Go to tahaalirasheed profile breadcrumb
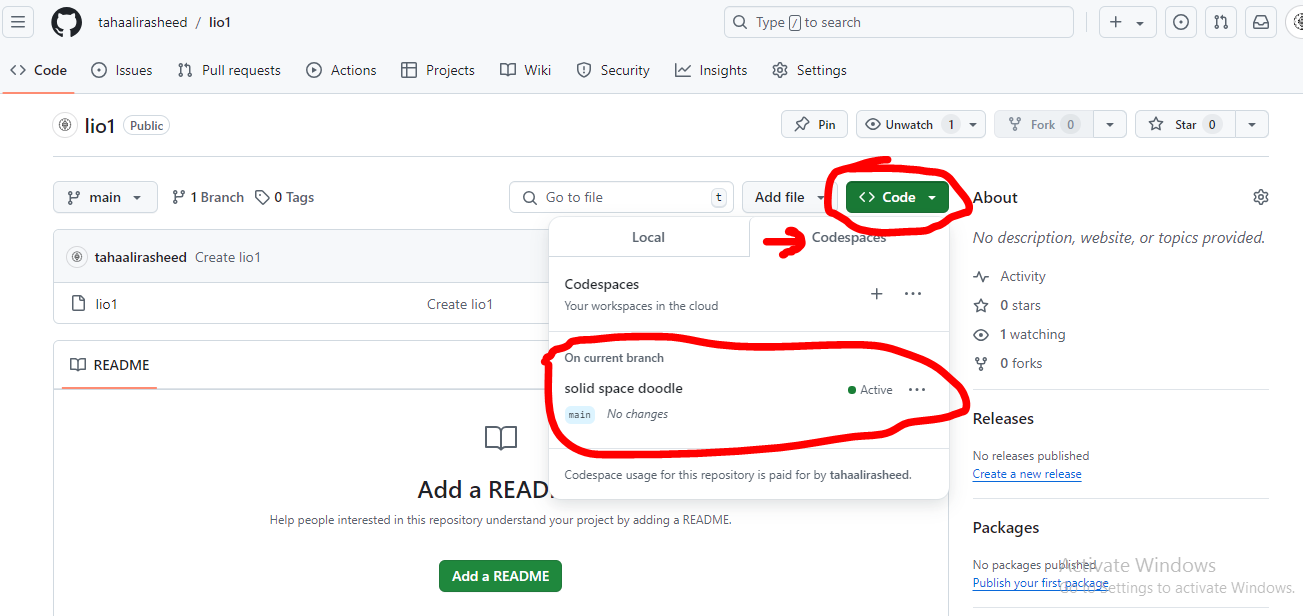The height and width of the screenshot is (616, 1303). [x=142, y=22]
